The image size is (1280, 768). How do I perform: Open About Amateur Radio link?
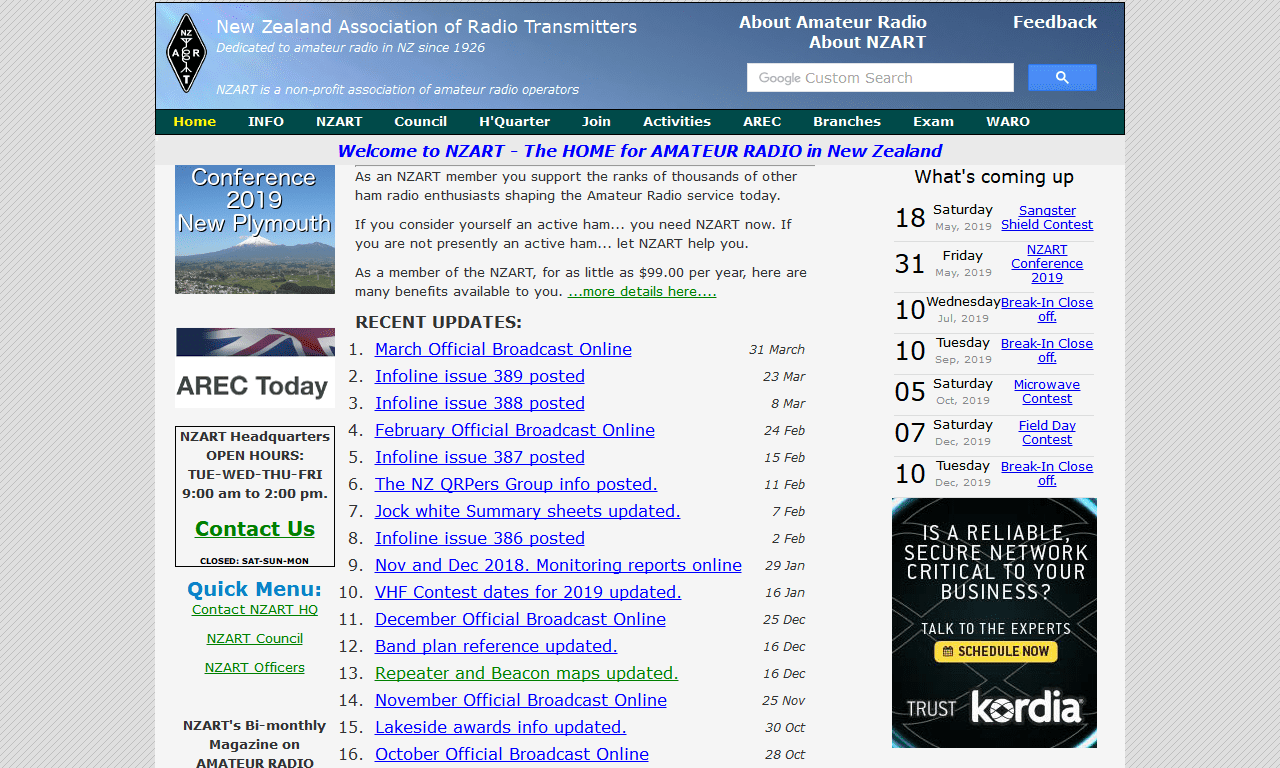(x=833, y=22)
